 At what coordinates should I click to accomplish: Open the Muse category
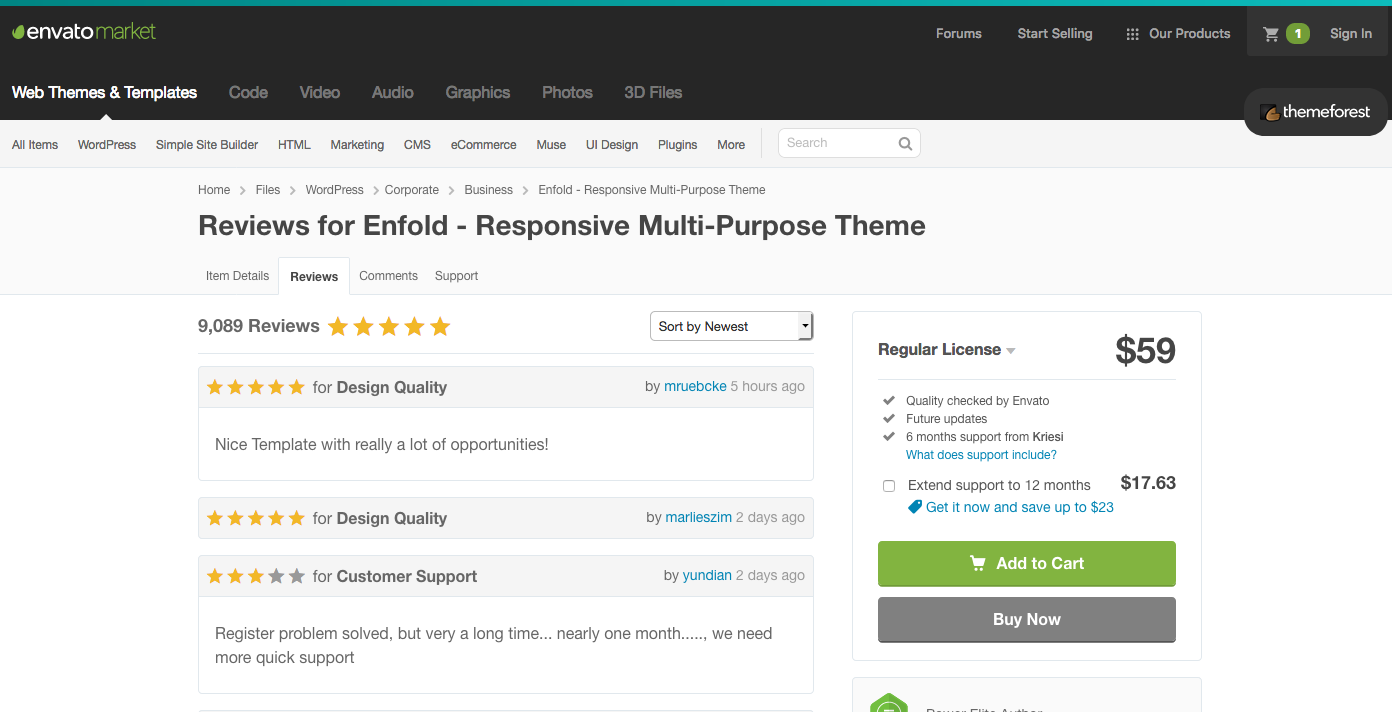(x=551, y=145)
